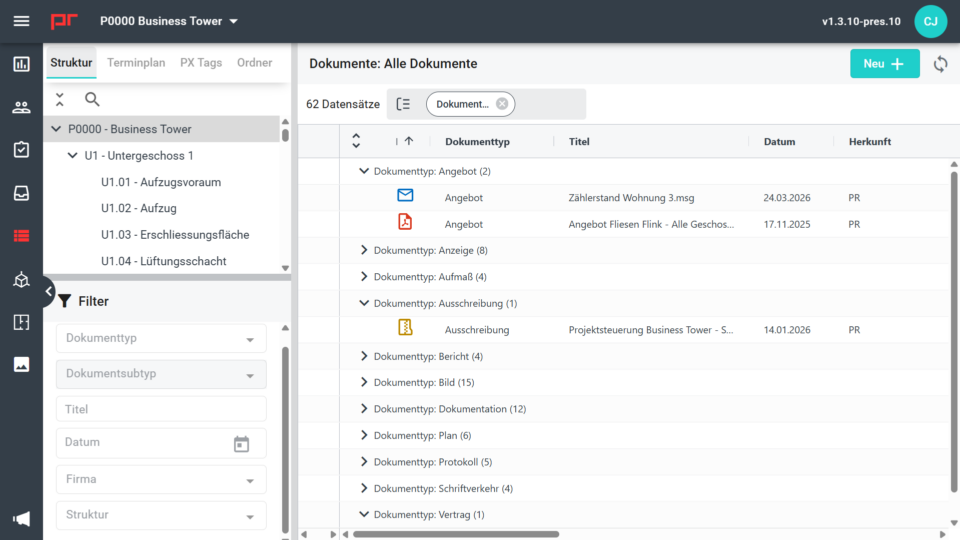The height and width of the screenshot is (540, 960).
Task: Collapse the Dokumenttyp: Angebot group
Action: pos(364,172)
